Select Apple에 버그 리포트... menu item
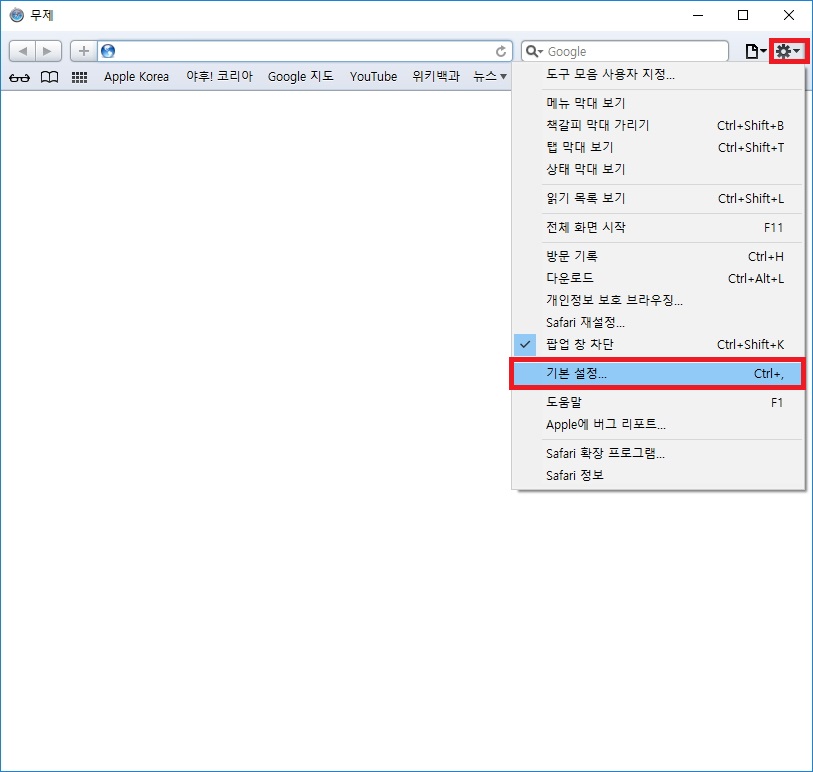This screenshot has height=772, width=813. pyautogui.click(x=658, y=424)
